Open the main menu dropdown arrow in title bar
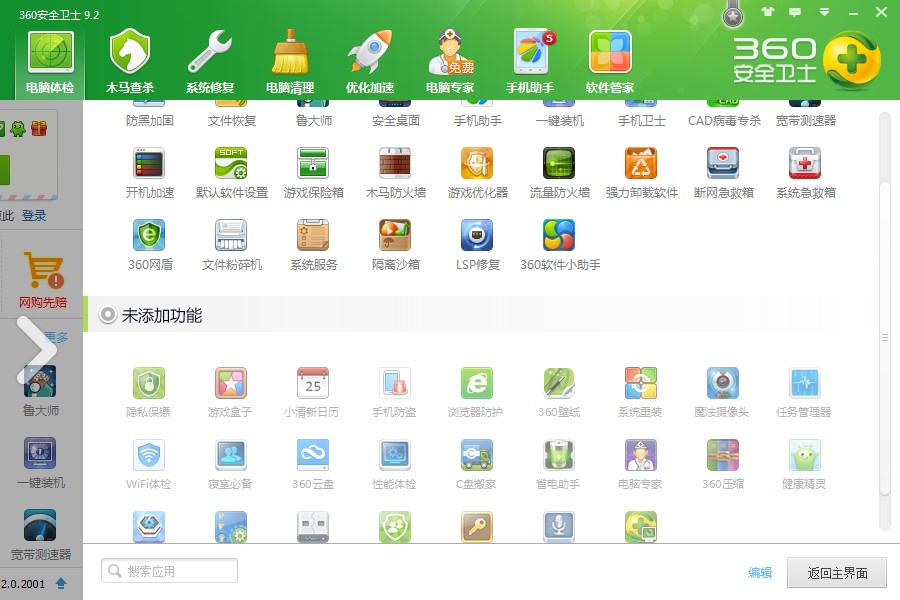Image resolution: width=900 pixels, height=600 pixels. 824,11
